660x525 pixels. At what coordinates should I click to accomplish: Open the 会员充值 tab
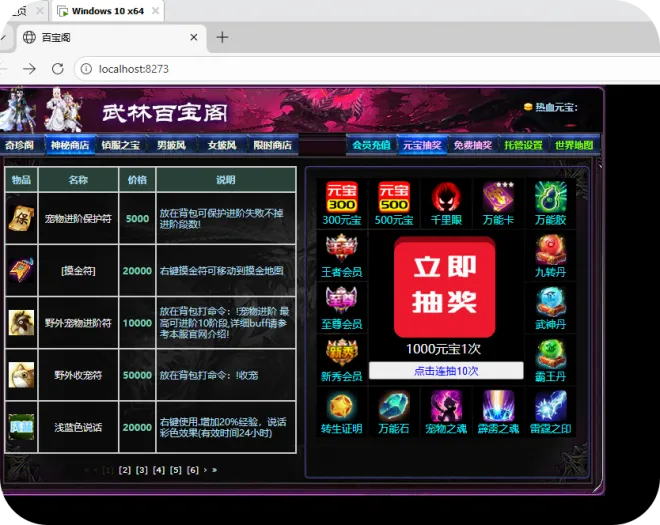pyautogui.click(x=371, y=145)
